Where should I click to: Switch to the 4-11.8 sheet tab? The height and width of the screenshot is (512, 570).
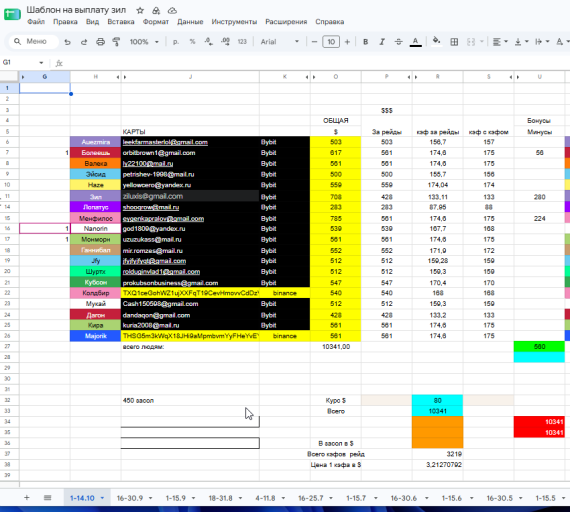[265, 498]
